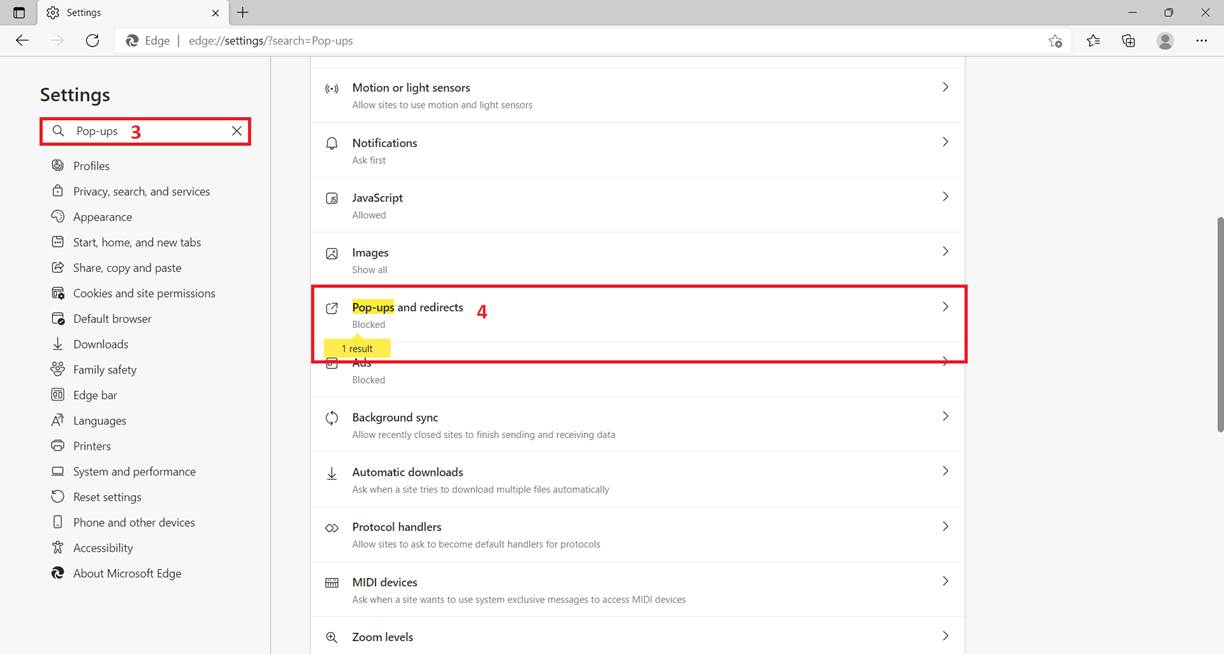Viewport: 1224px width, 654px height.
Task: Open Pop-ups and redirects setting
Action: pos(638,315)
